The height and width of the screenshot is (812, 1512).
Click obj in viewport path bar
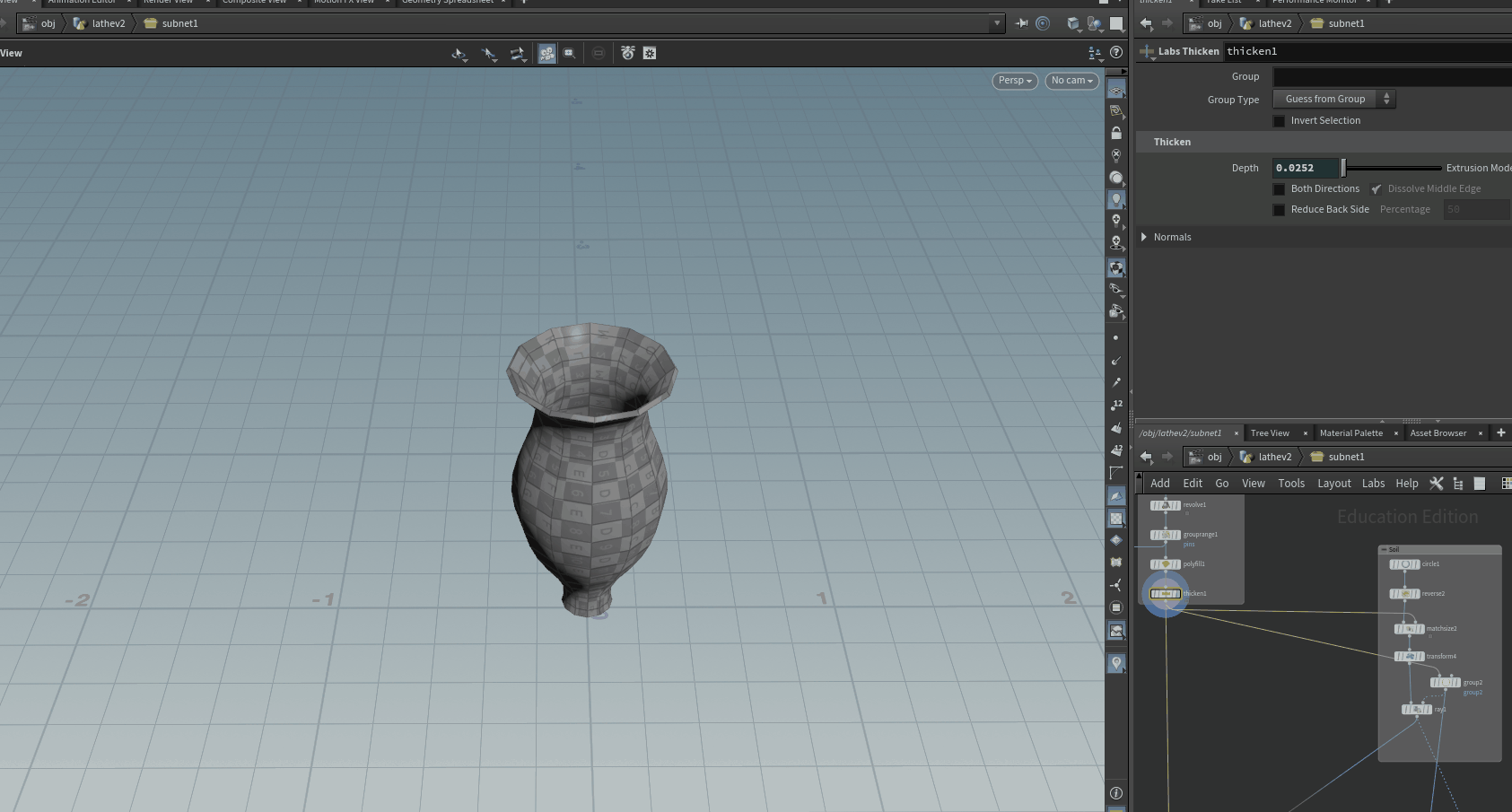tap(48, 23)
